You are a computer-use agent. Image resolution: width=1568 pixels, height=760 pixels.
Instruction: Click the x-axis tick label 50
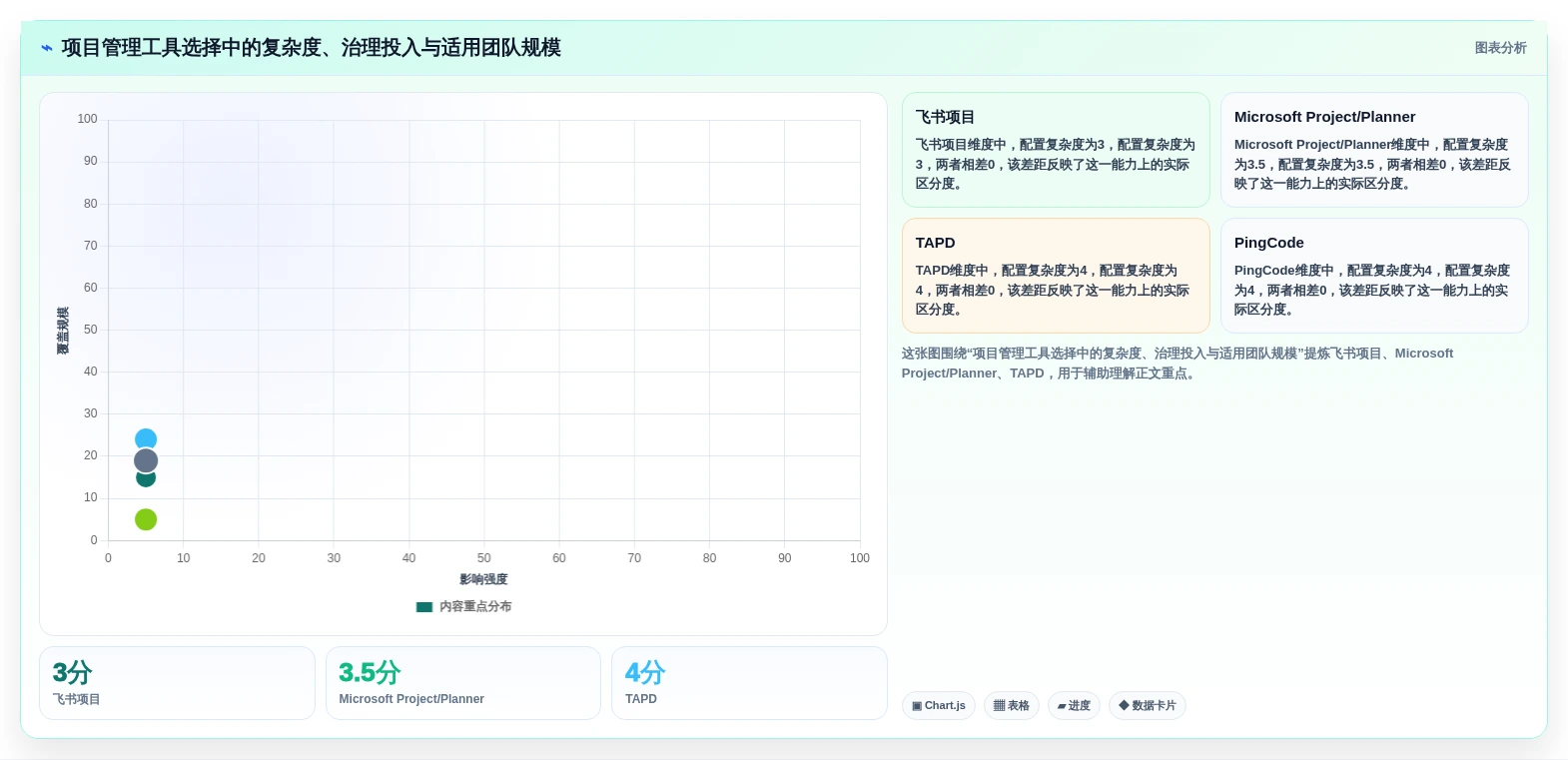click(x=484, y=558)
